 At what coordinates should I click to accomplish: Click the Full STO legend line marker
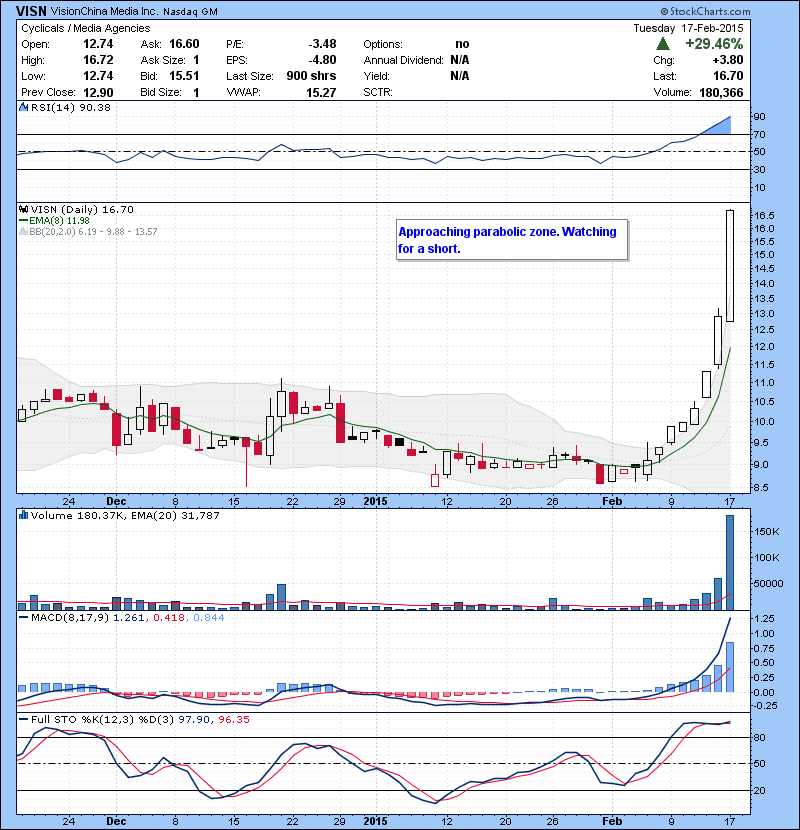point(23,719)
